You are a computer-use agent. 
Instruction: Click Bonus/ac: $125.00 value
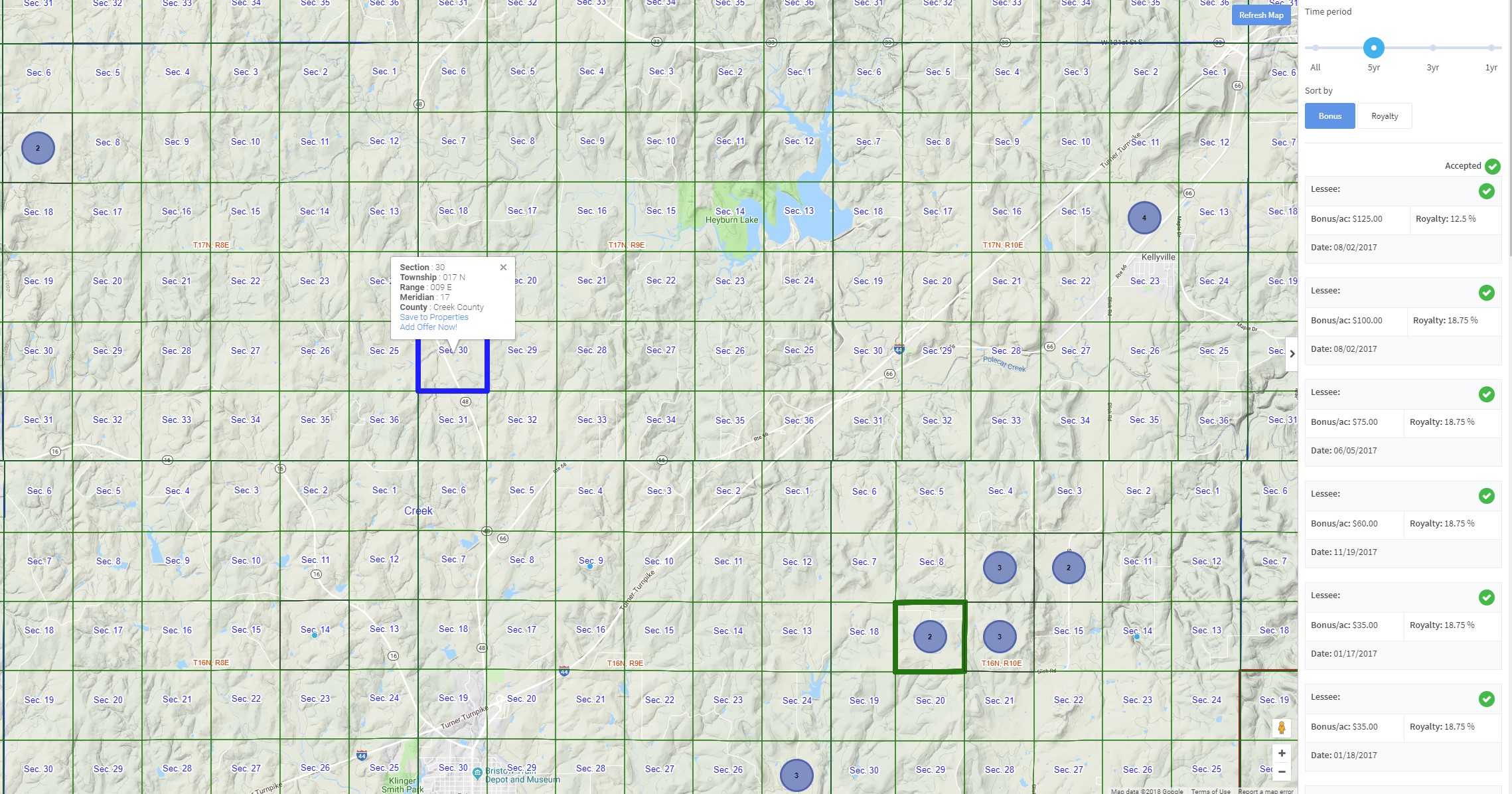(1347, 219)
